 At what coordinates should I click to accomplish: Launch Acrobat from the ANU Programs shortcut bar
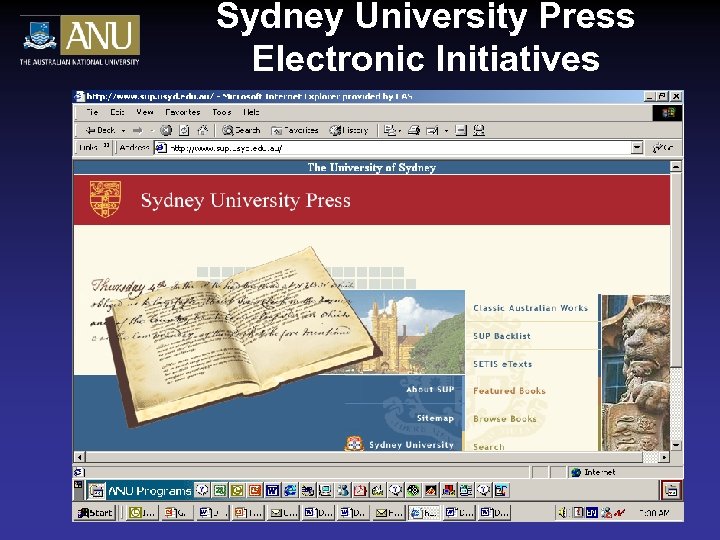(360, 491)
